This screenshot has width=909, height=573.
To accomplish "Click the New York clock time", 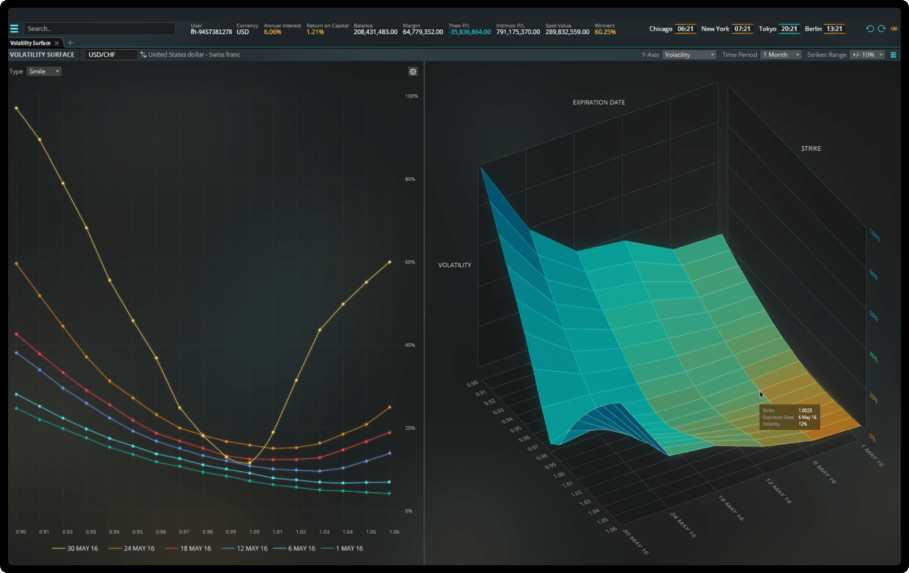I will pyautogui.click(x=742, y=29).
